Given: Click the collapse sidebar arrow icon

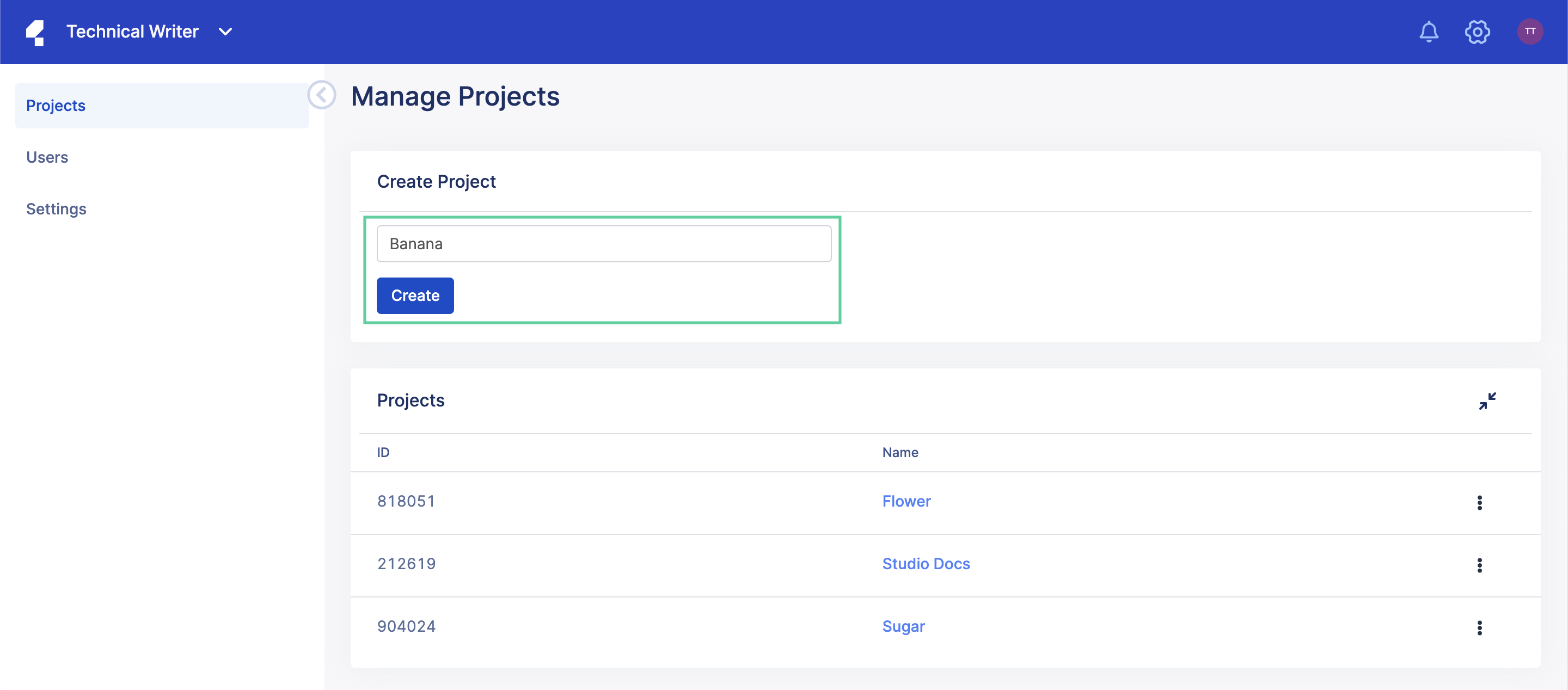Looking at the screenshot, I should pos(321,95).
